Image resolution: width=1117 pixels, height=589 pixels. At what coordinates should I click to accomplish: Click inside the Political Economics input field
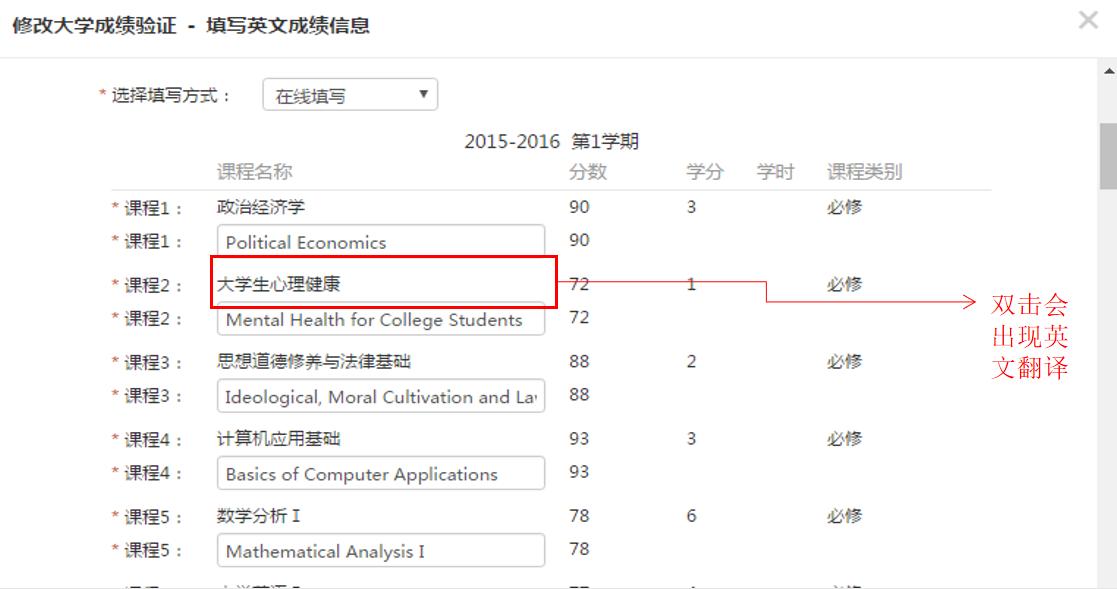tap(380, 242)
